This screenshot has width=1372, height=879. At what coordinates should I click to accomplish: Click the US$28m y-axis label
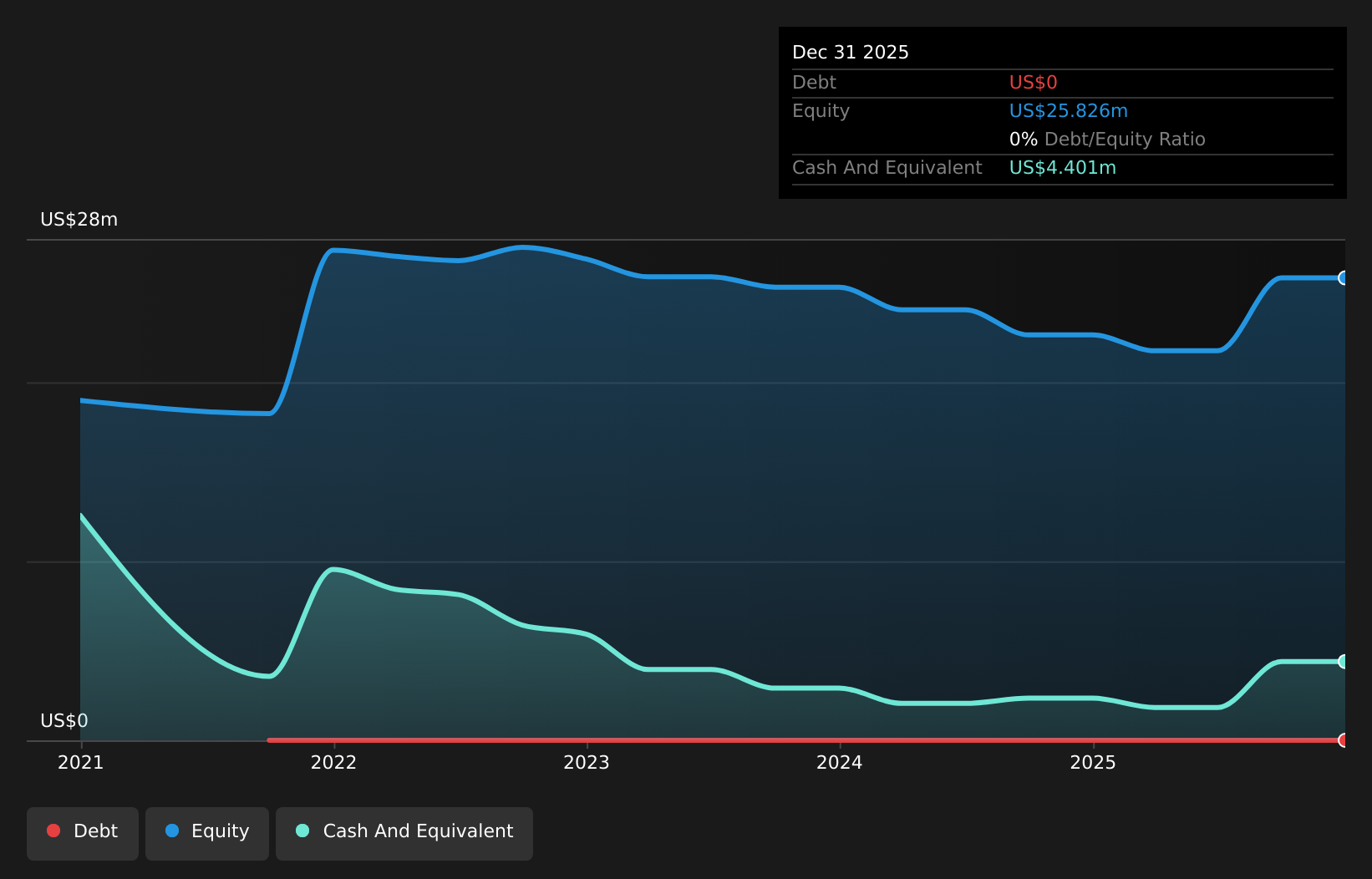click(x=79, y=220)
